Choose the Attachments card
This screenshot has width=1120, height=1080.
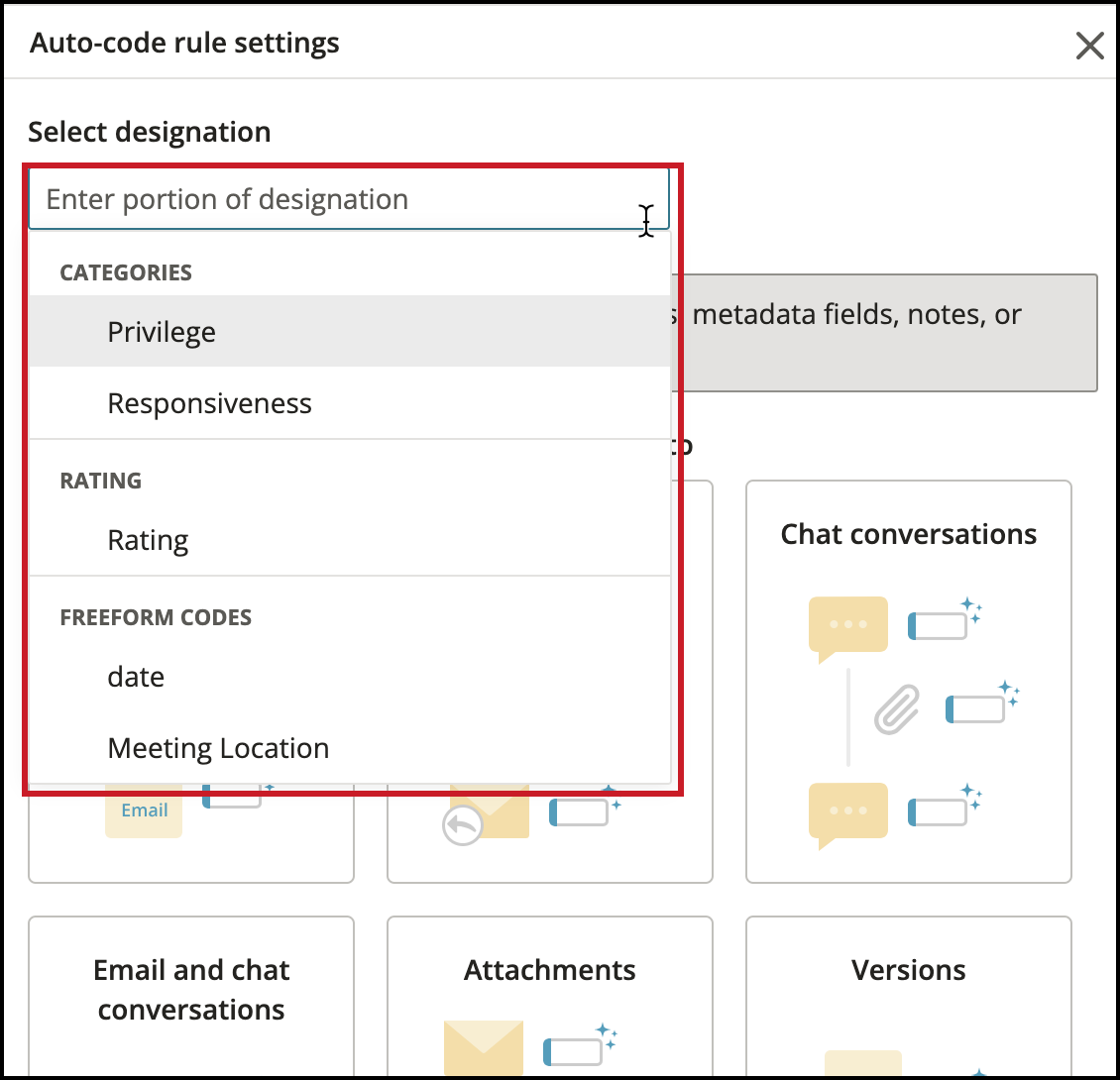(x=550, y=997)
